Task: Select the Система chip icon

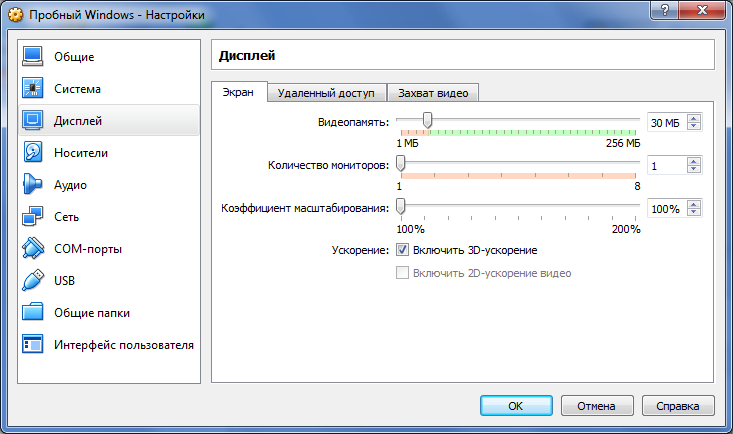Action: (x=33, y=88)
